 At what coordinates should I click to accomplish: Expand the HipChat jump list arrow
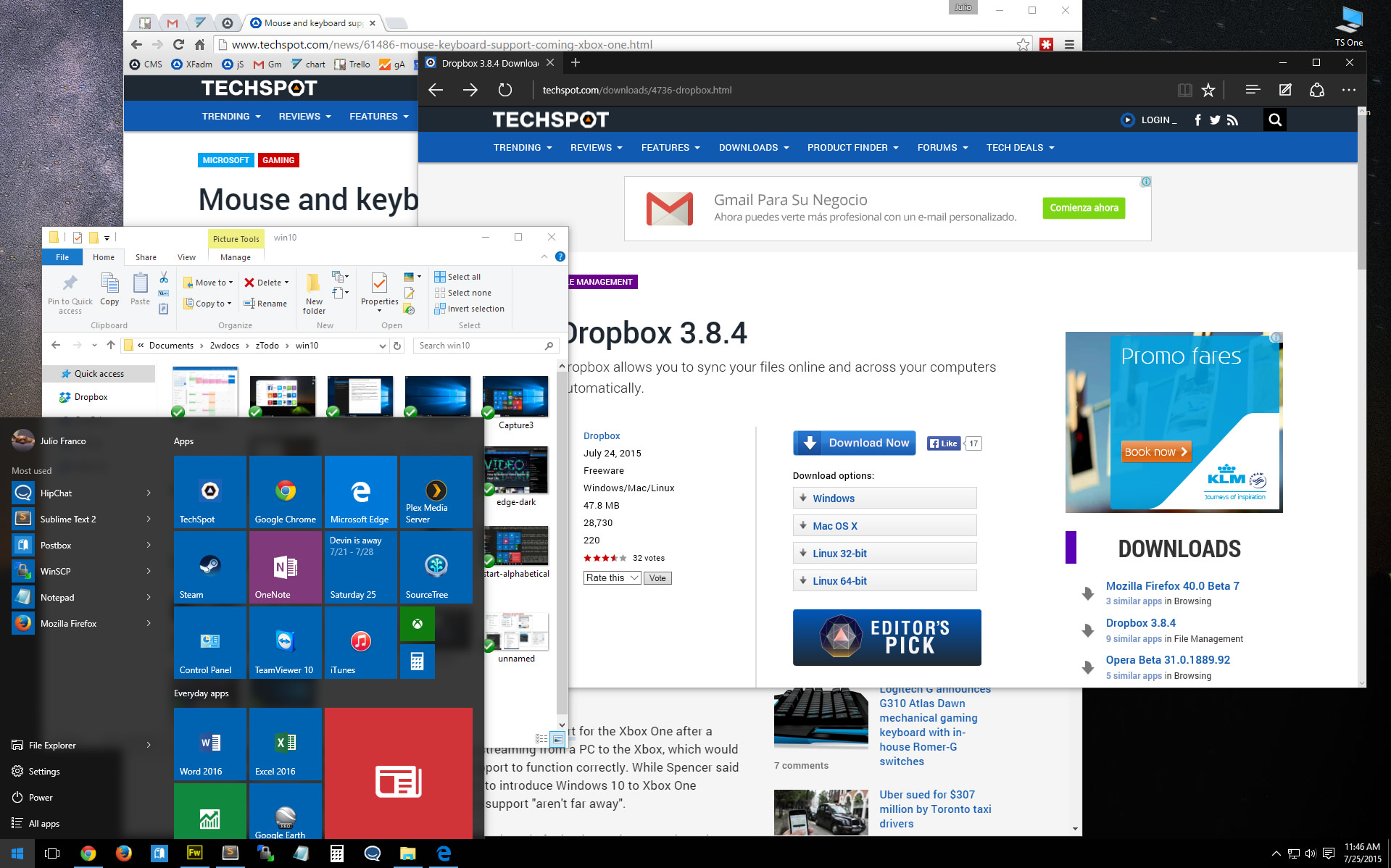149,493
